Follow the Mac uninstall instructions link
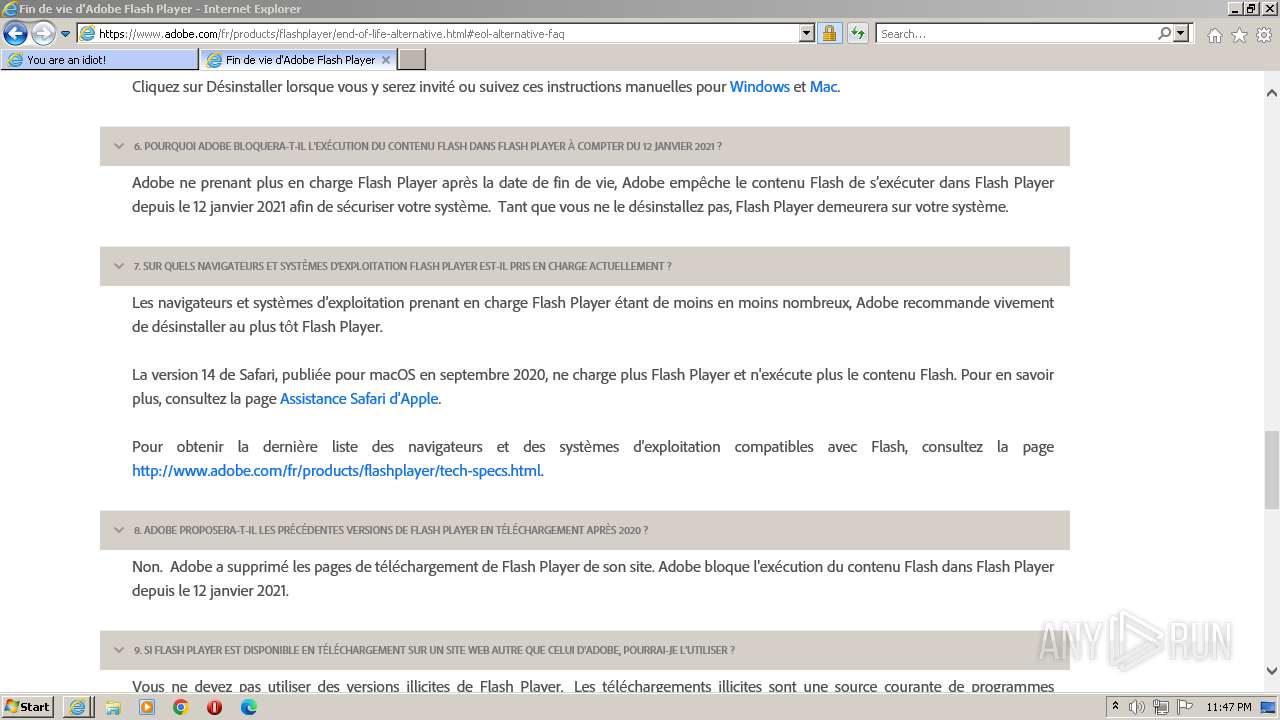The height and width of the screenshot is (720, 1280). [823, 87]
